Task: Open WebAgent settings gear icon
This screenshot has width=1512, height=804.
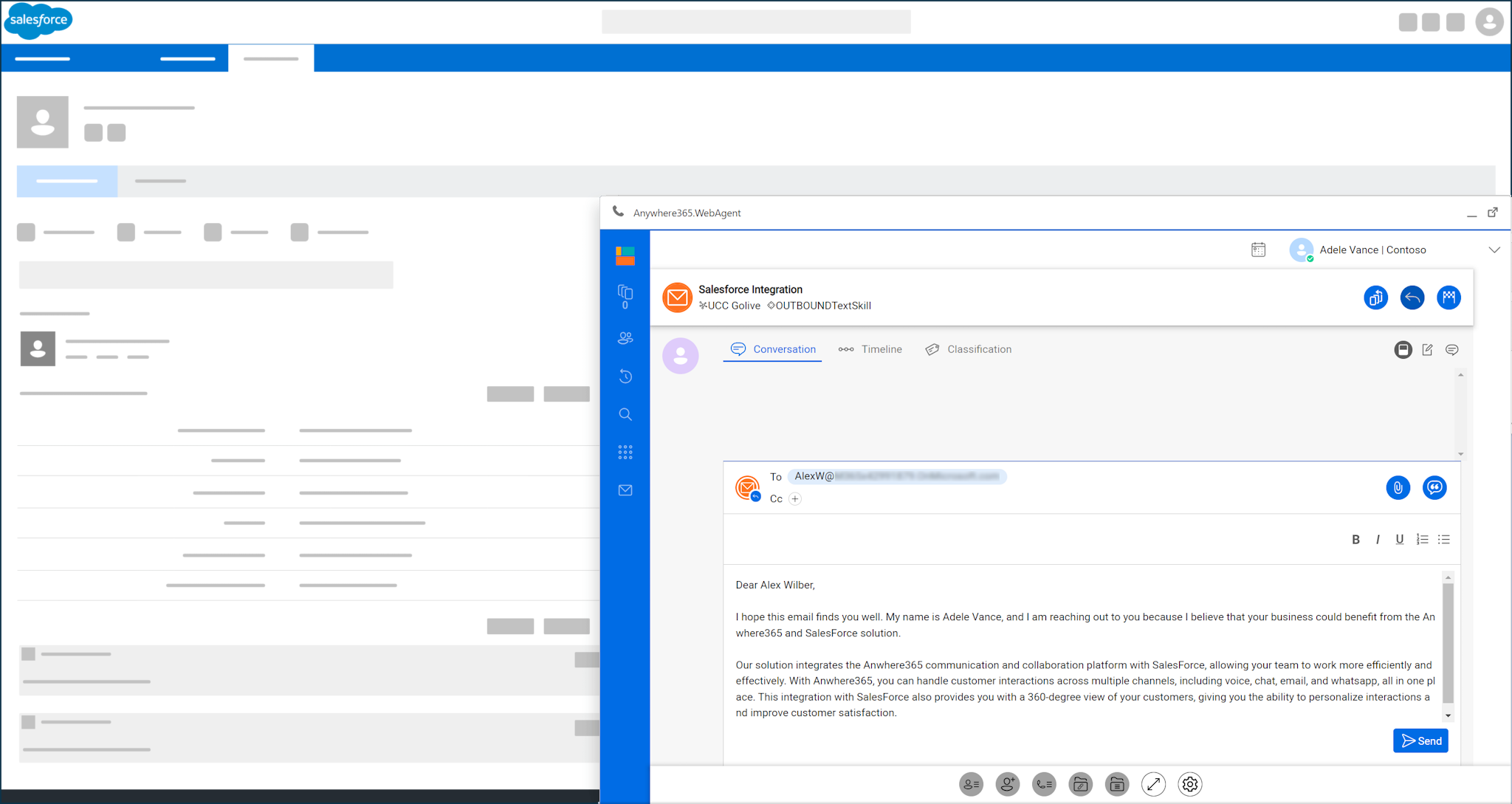Action: (1190, 784)
